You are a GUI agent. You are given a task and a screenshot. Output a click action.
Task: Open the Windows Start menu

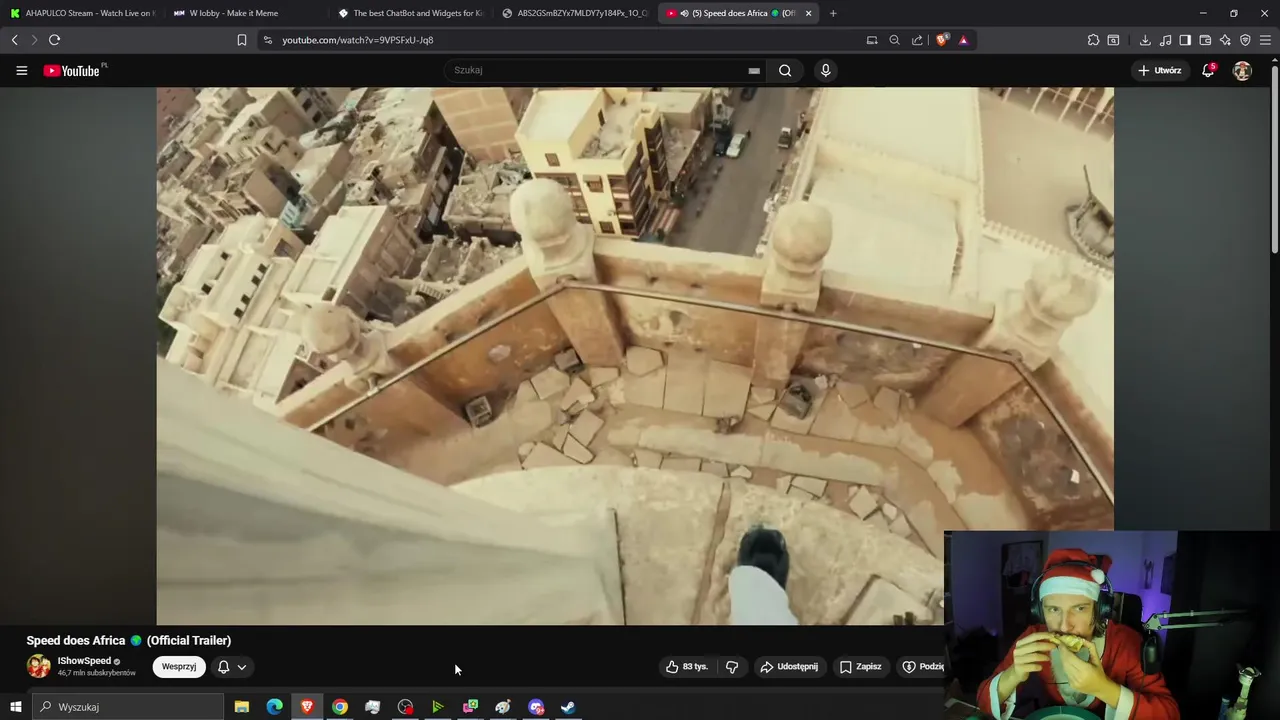[15, 707]
